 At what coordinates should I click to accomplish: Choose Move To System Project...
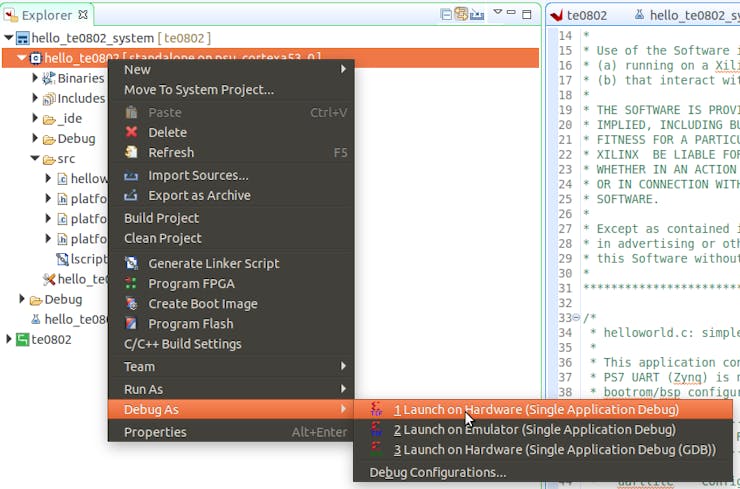[231, 90]
